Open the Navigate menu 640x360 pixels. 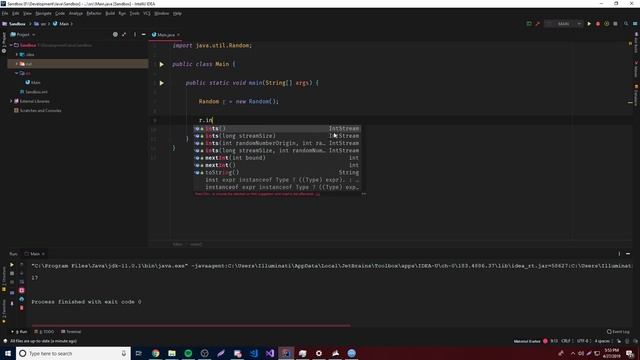pos(43,13)
